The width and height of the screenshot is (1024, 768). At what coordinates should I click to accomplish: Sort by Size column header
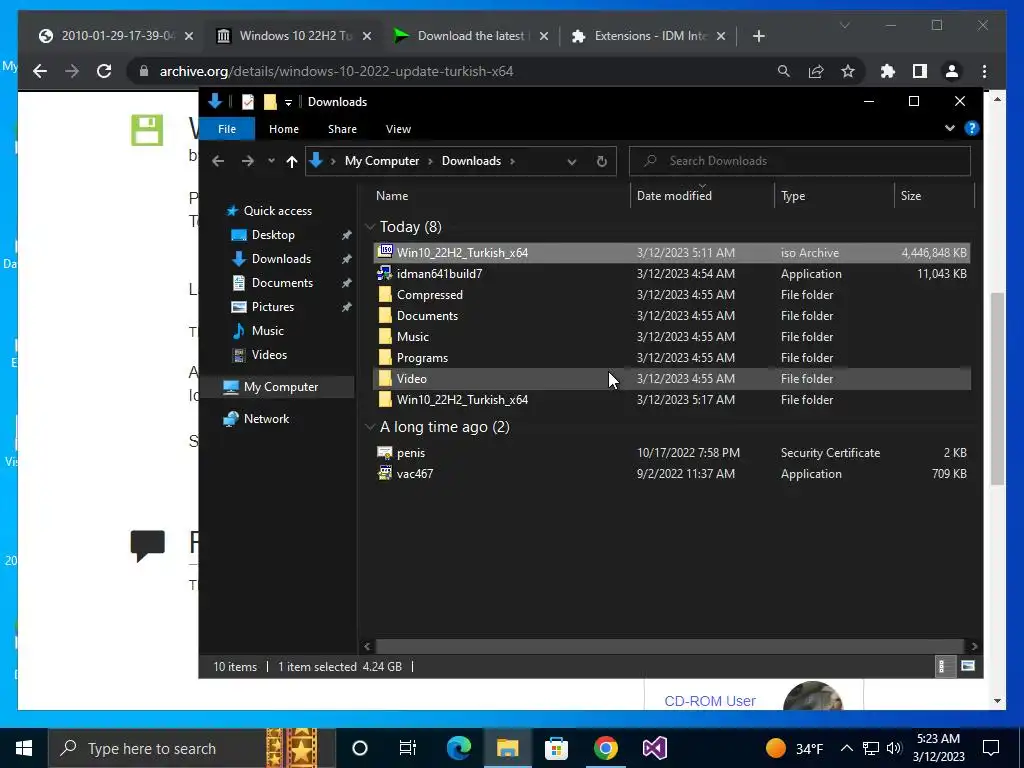click(910, 196)
